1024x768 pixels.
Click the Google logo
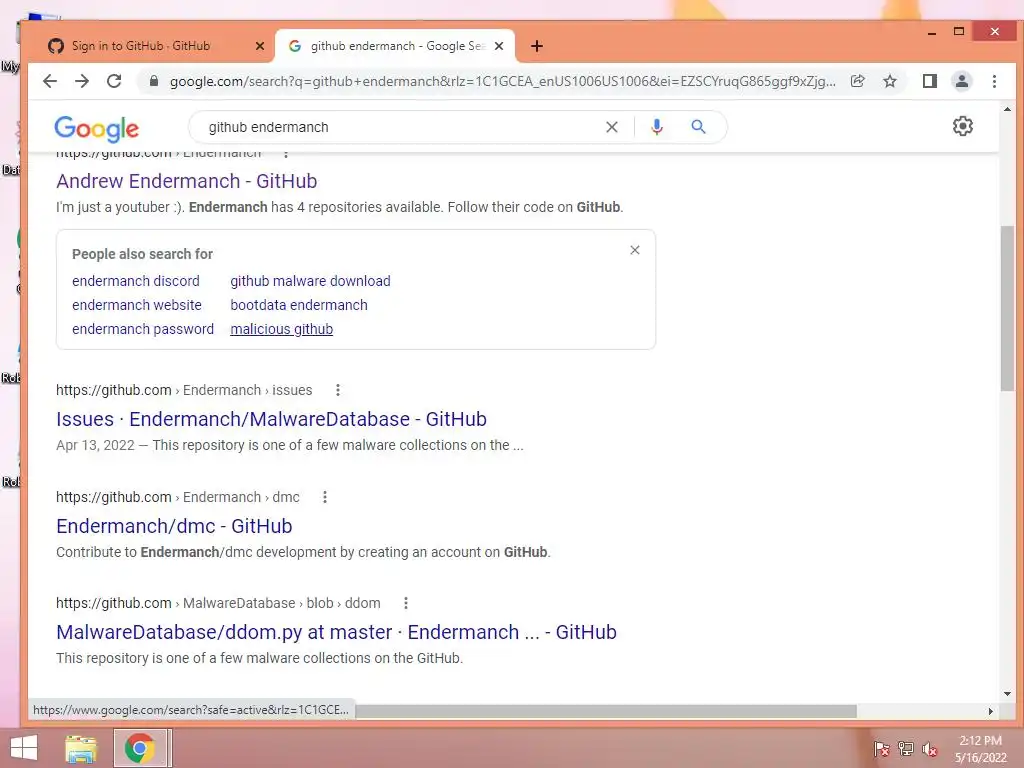[97, 129]
